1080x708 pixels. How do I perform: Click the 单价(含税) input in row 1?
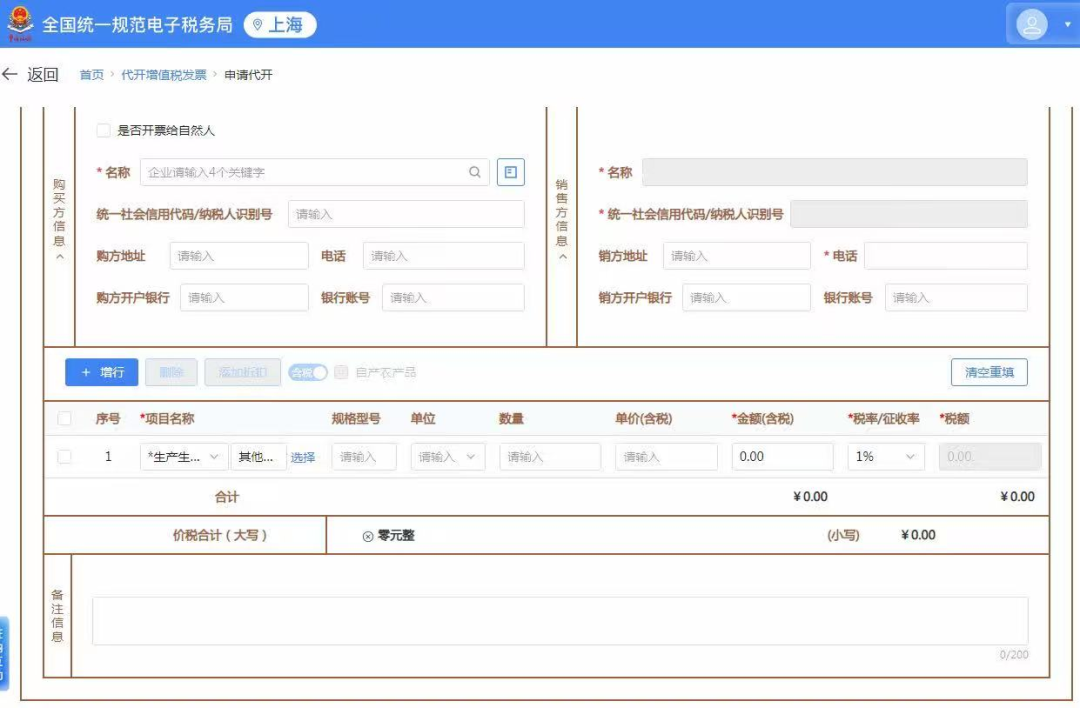[666, 457]
